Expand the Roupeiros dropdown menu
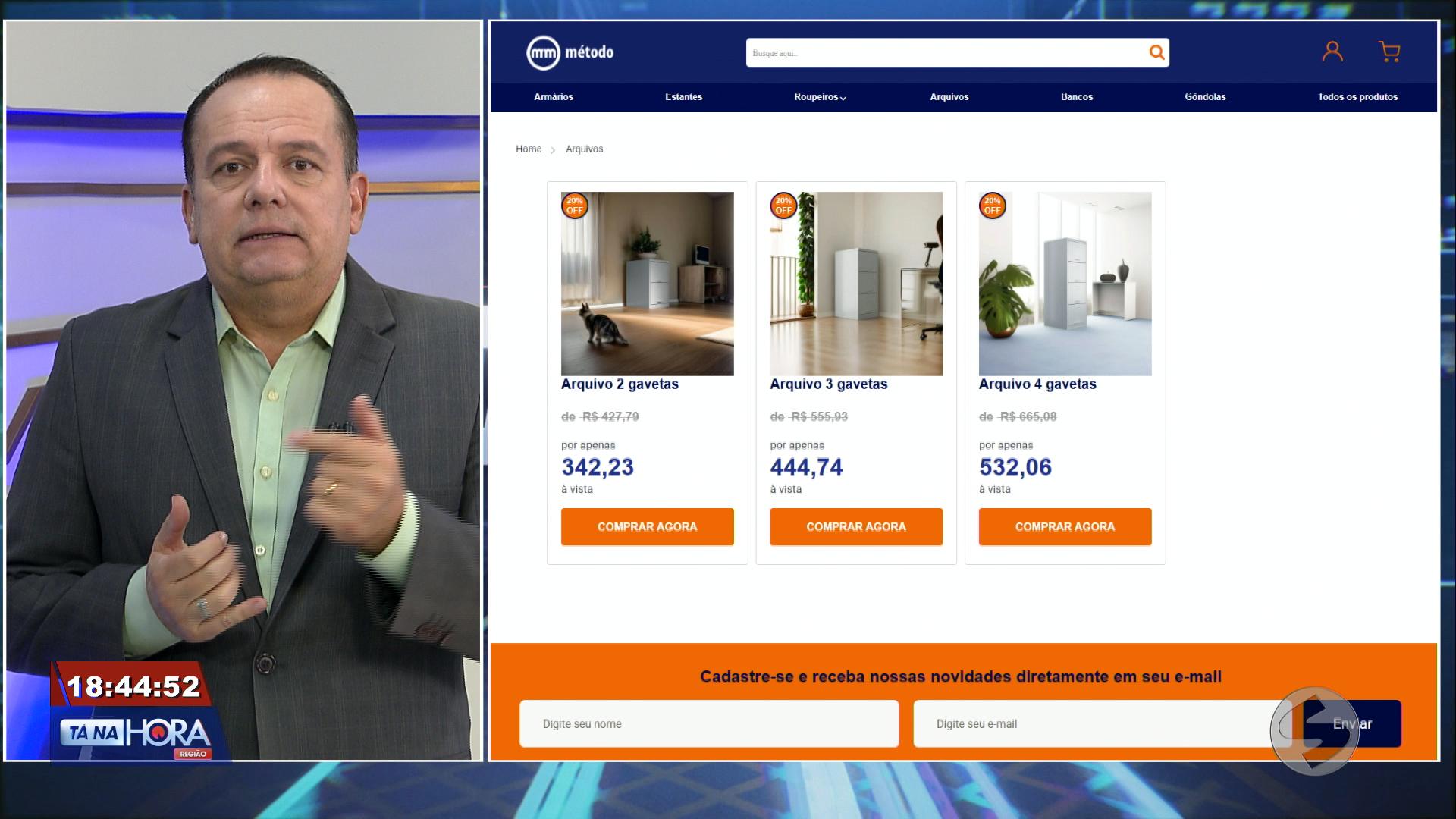1456x819 pixels. tap(820, 97)
